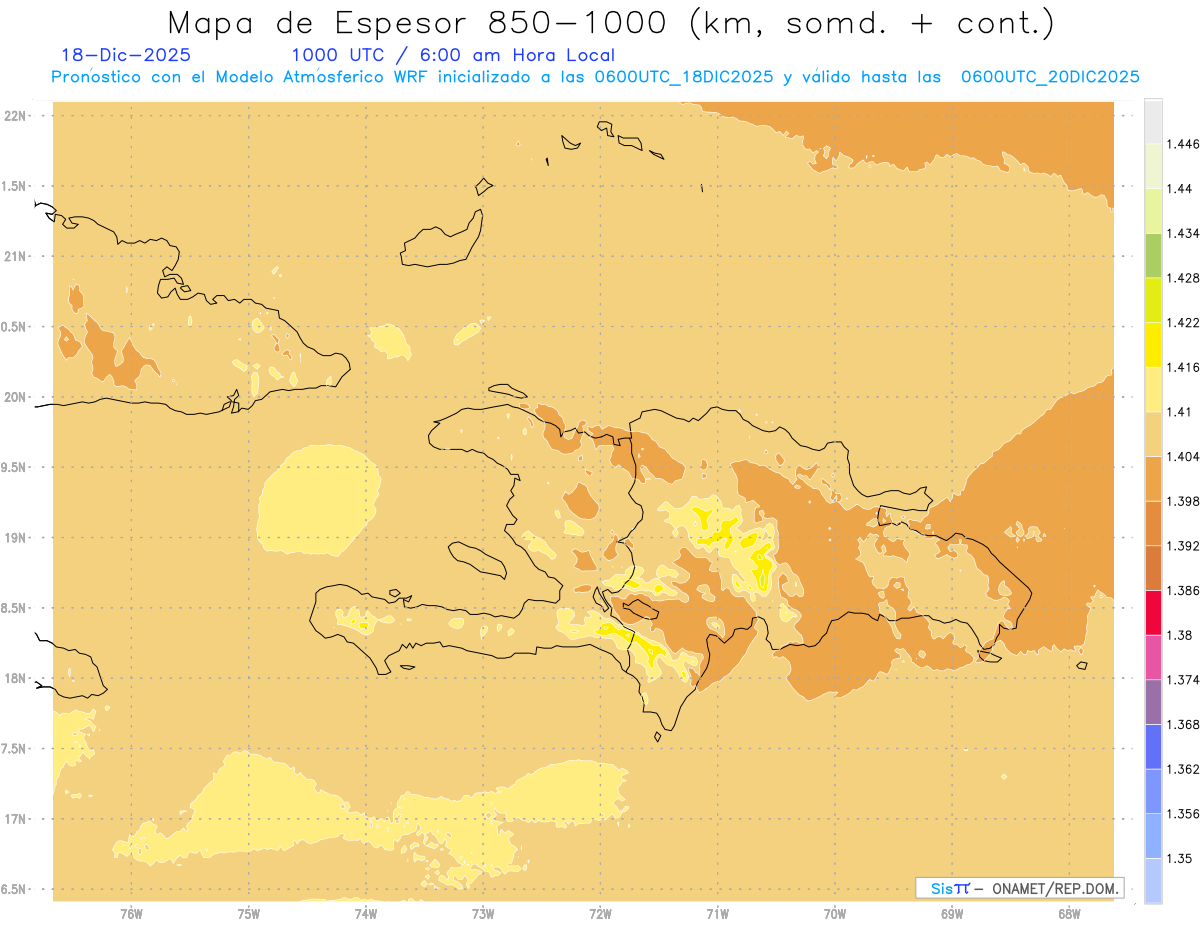Screen dimensions: 1200x927
Task: Click the '21N' latitude label
Action: coord(16,257)
